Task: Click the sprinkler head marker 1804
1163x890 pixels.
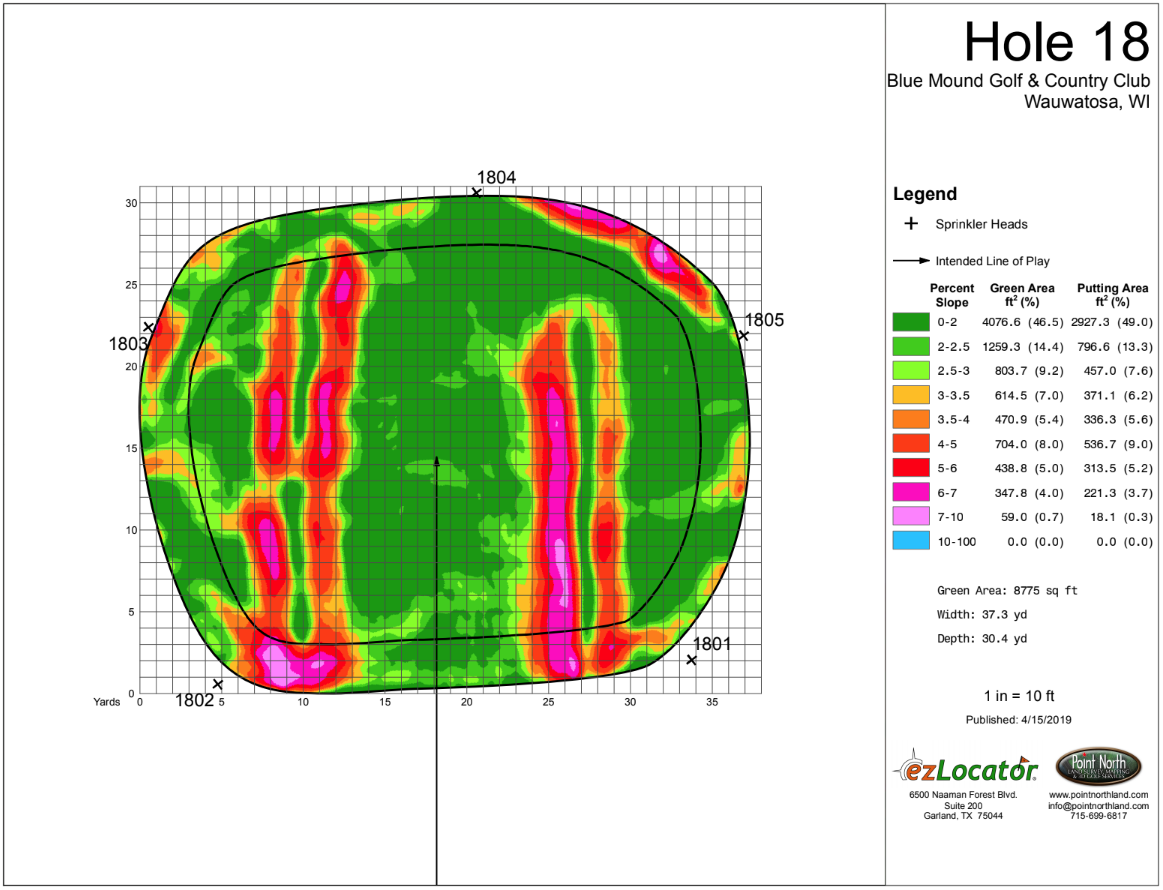Action: tap(477, 193)
